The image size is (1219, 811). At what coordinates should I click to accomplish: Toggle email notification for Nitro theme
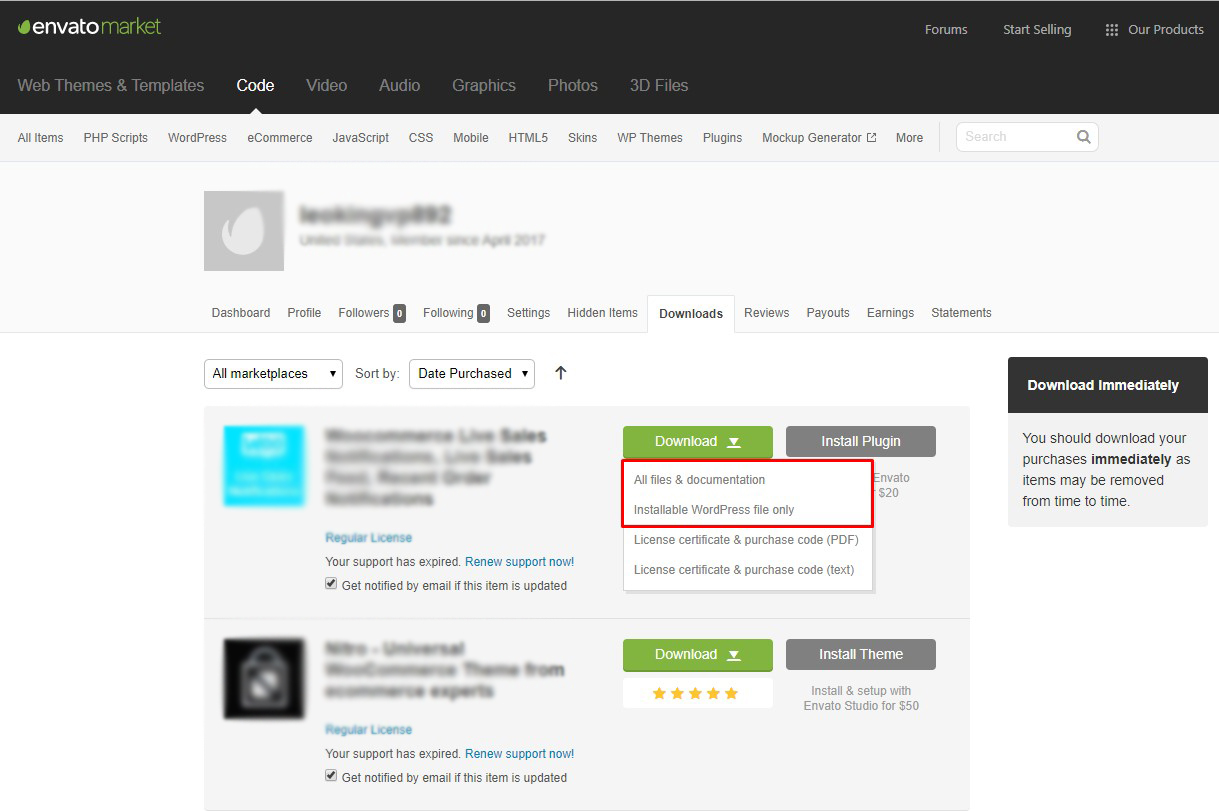331,776
